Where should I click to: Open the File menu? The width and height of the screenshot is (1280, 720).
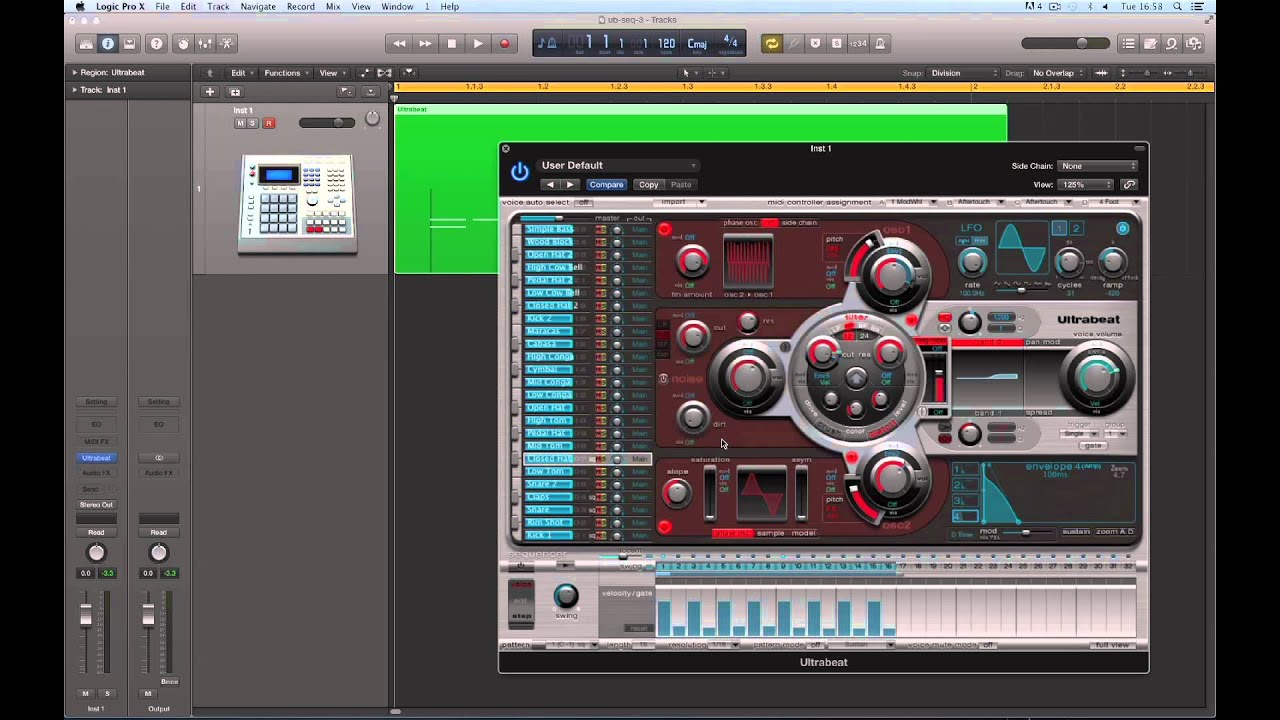pos(162,7)
